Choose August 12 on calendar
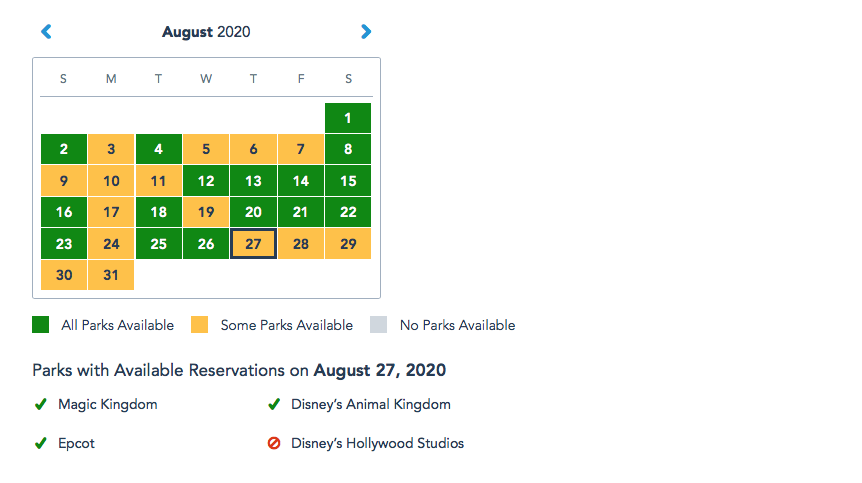Image resolution: width=862 pixels, height=483 pixels. 206,181
